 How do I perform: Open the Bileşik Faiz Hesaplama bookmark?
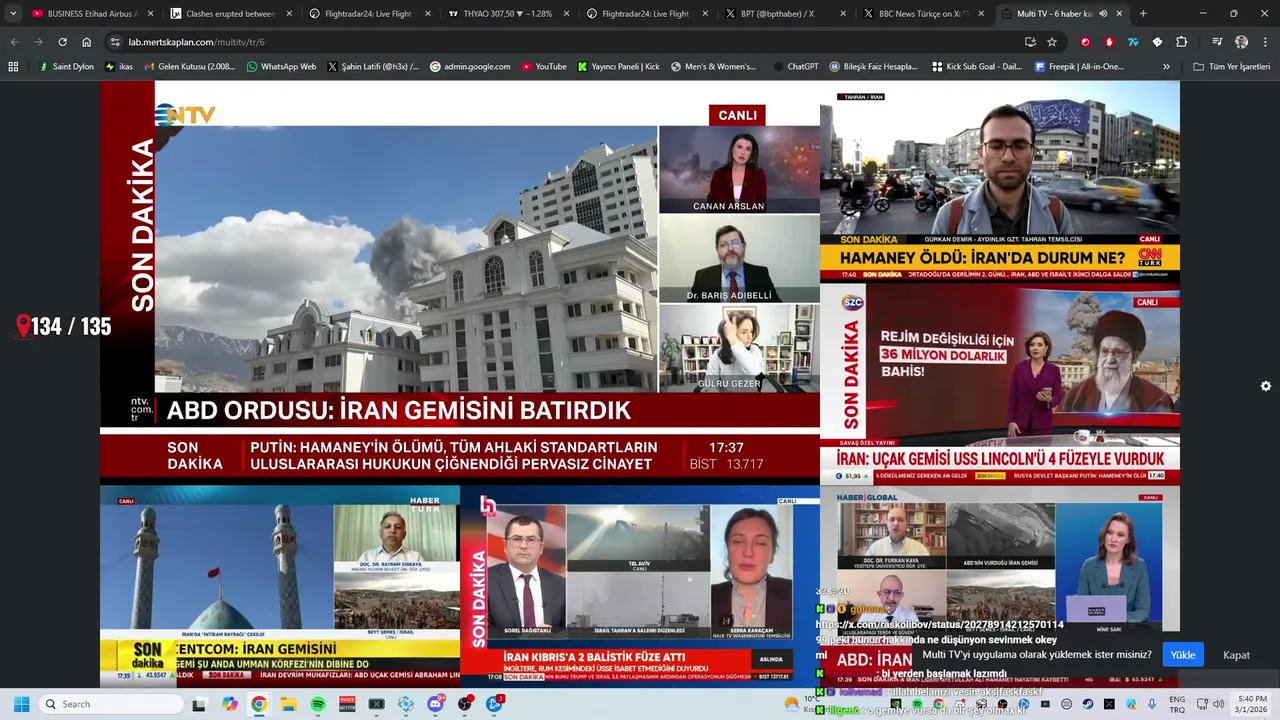(x=873, y=66)
